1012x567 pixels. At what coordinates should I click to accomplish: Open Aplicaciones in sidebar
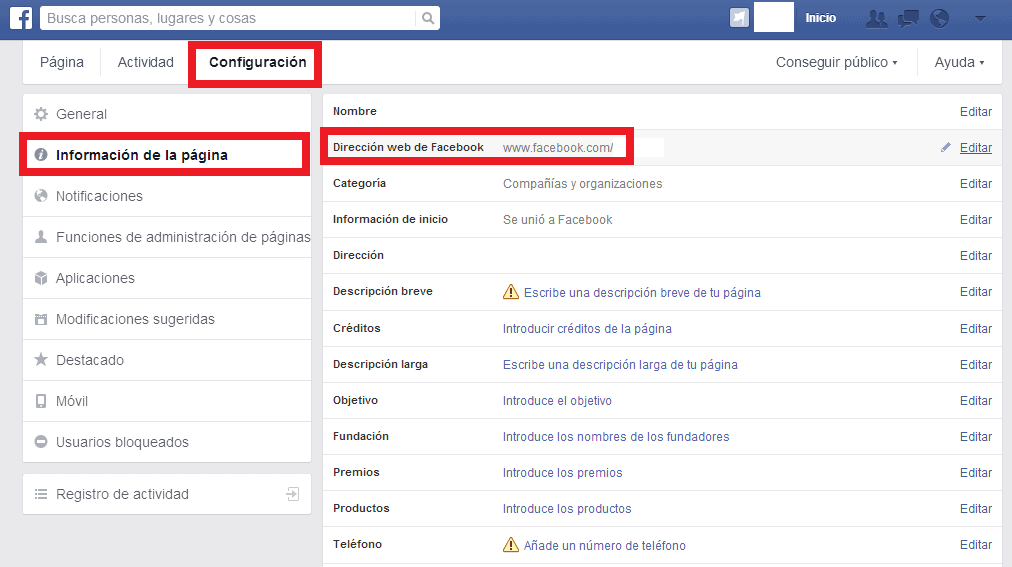tap(167, 278)
